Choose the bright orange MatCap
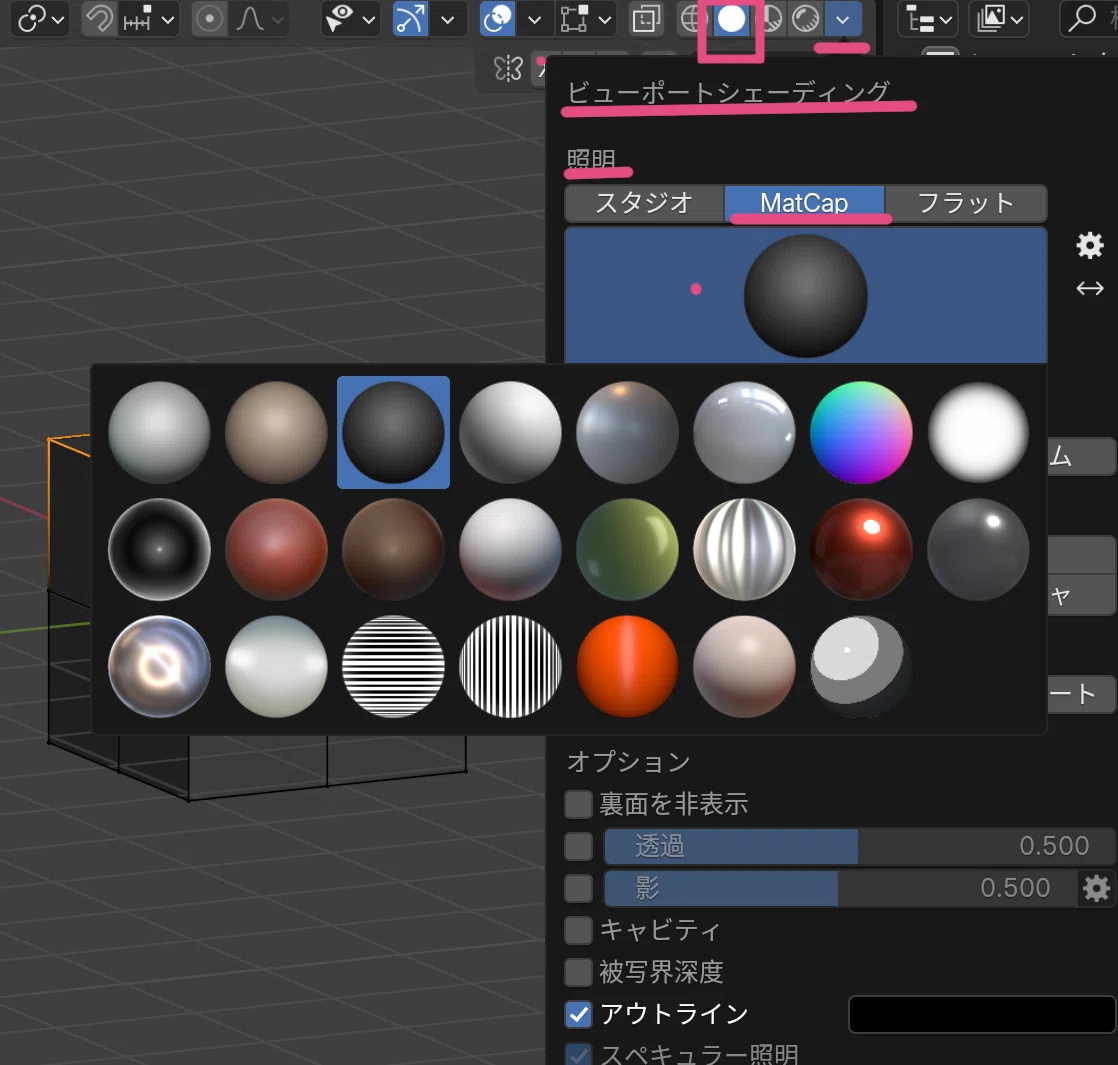 [627, 666]
